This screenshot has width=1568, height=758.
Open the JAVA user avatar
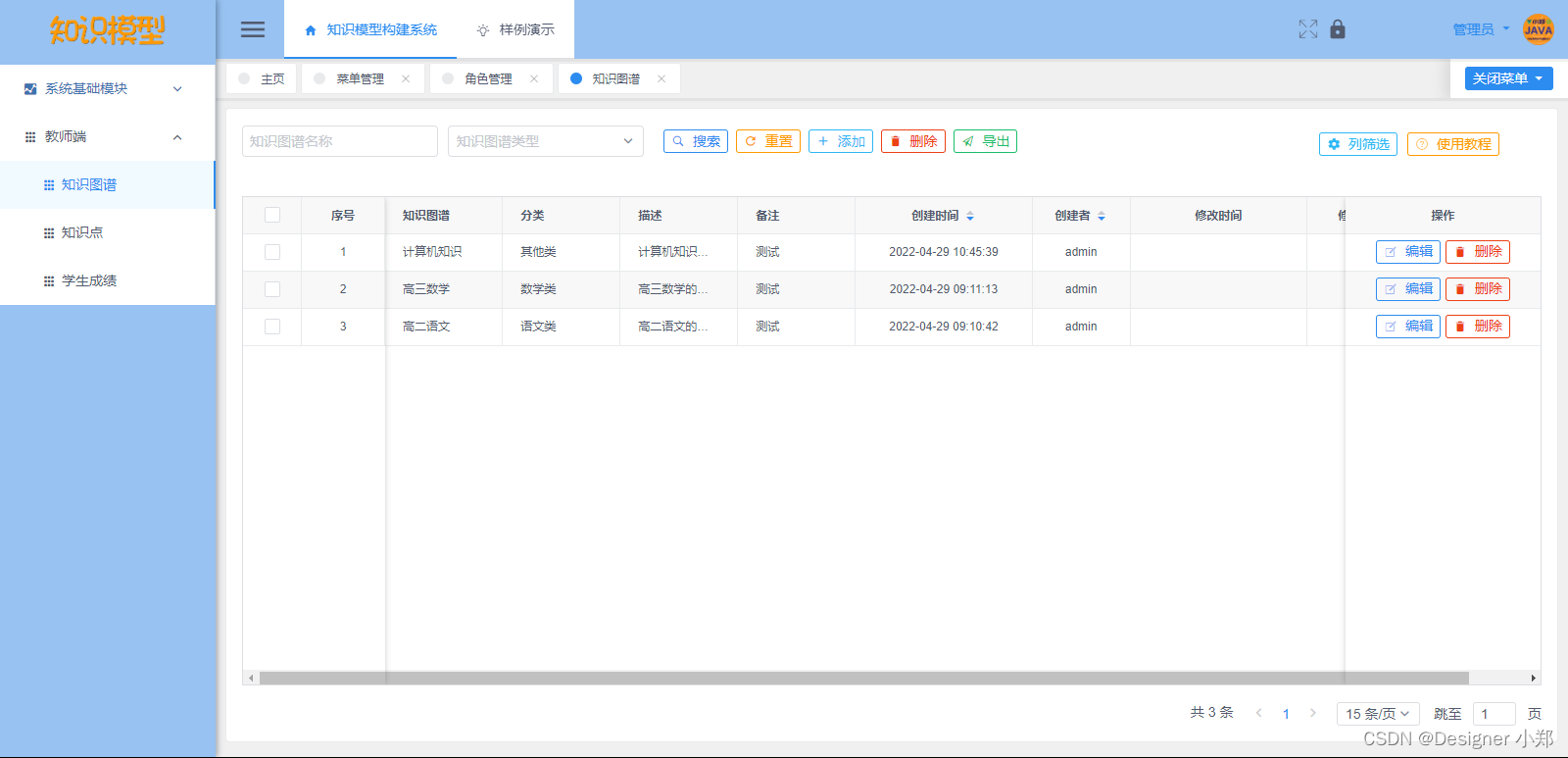point(1538,29)
